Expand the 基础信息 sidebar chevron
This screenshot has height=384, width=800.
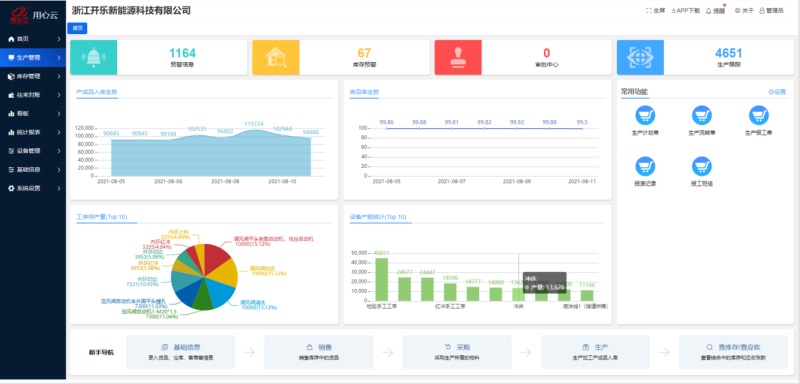pos(59,169)
